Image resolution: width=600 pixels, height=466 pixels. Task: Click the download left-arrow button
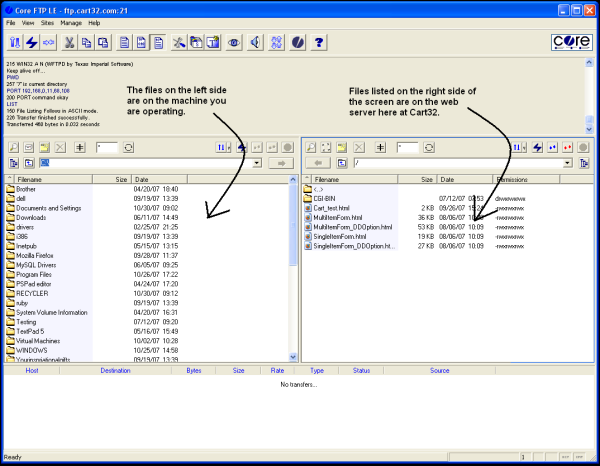pyautogui.click(x=318, y=163)
